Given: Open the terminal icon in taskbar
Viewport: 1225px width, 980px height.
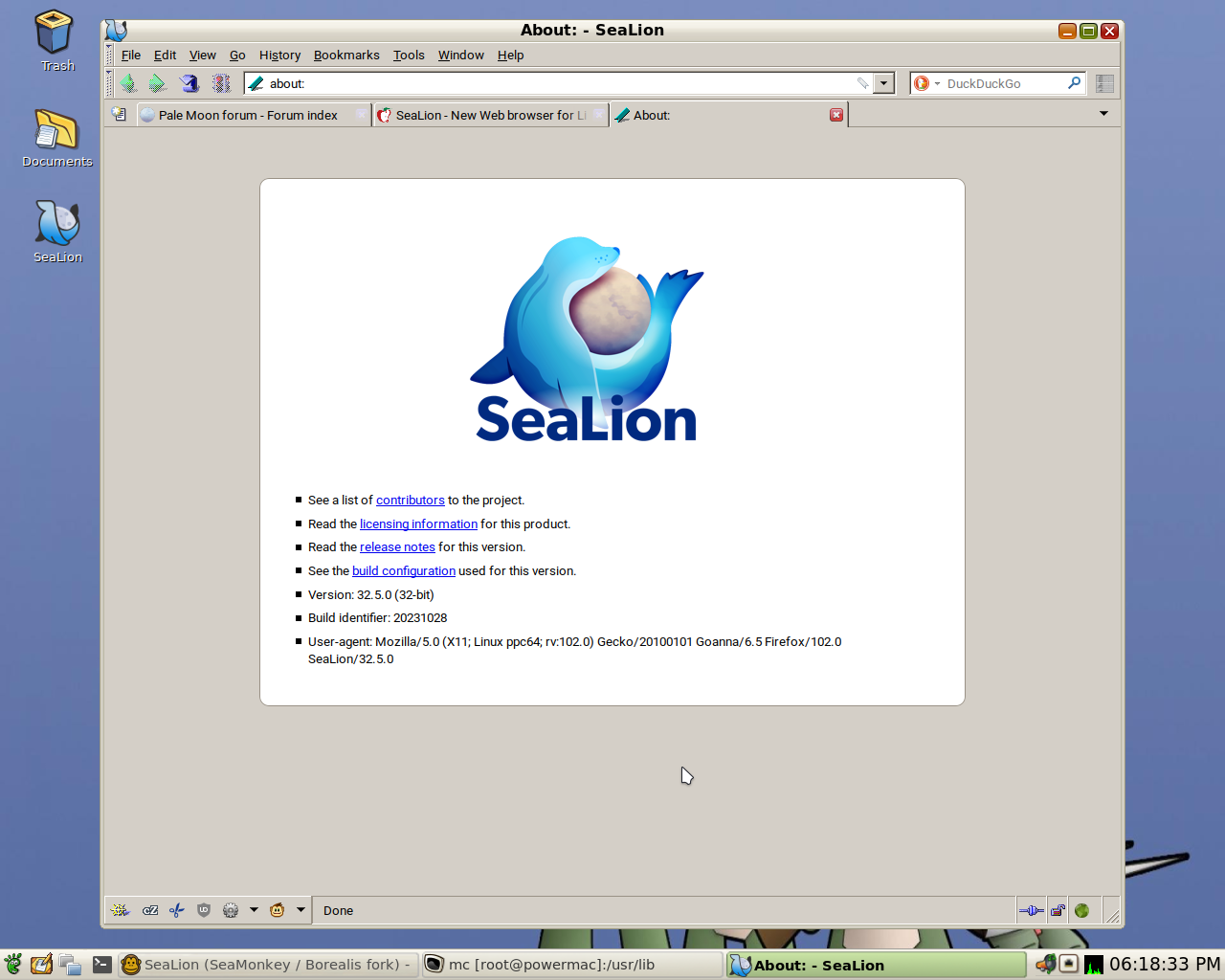Looking at the screenshot, I should point(102,965).
